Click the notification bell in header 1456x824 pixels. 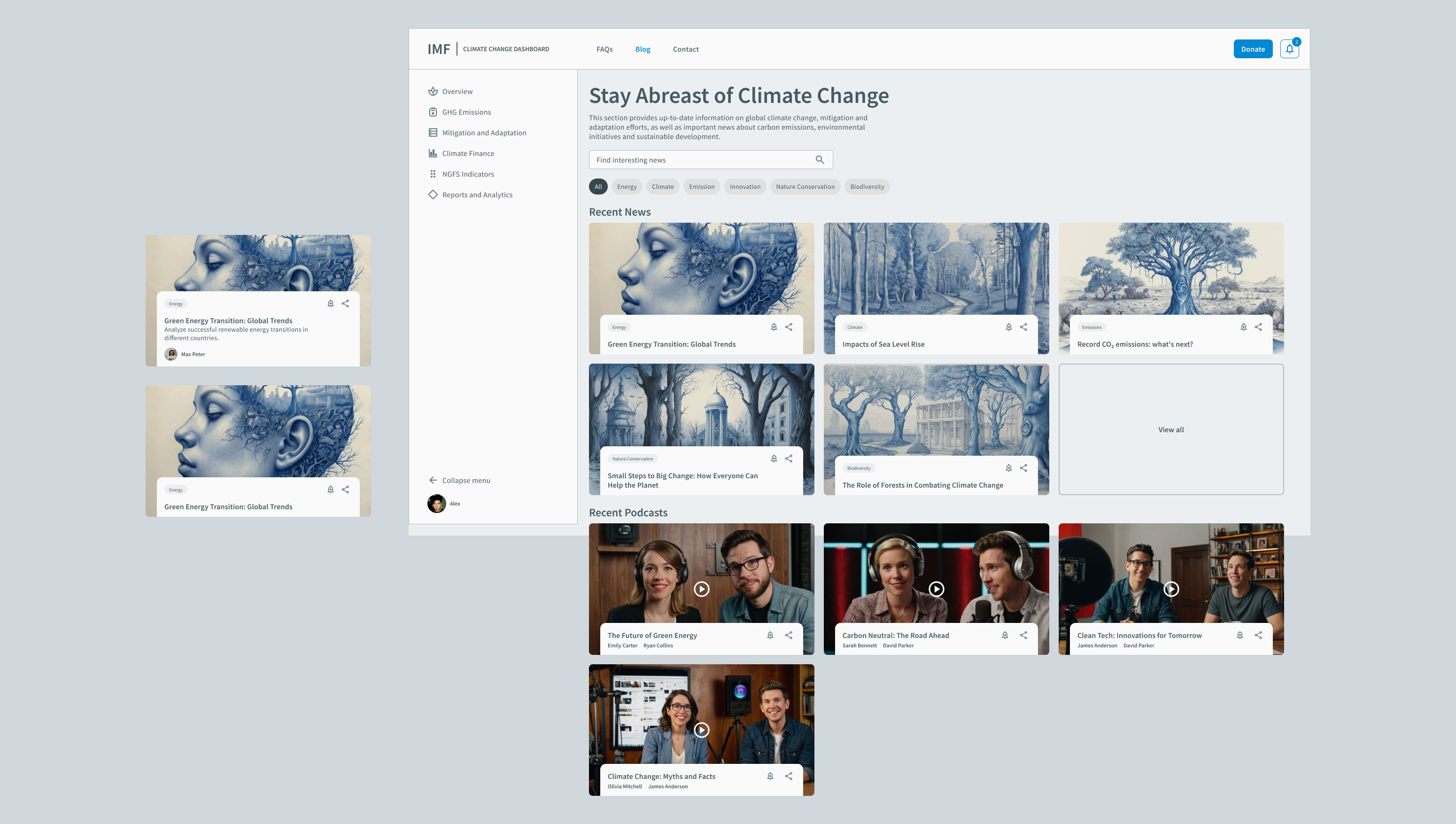click(1289, 49)
